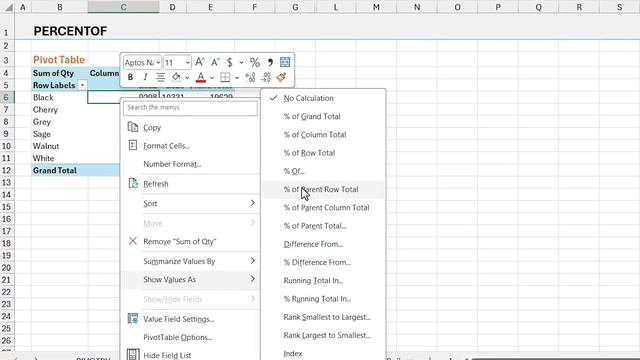Click the Search the menus field
Viewport: 640px width, 360px height.
click(x=190, y=108)
